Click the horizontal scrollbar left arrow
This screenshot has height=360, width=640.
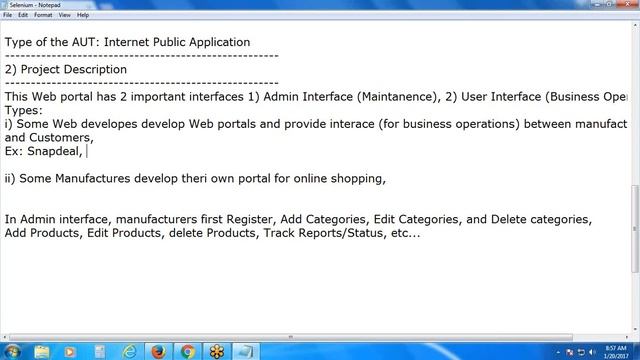click(4, 337)
